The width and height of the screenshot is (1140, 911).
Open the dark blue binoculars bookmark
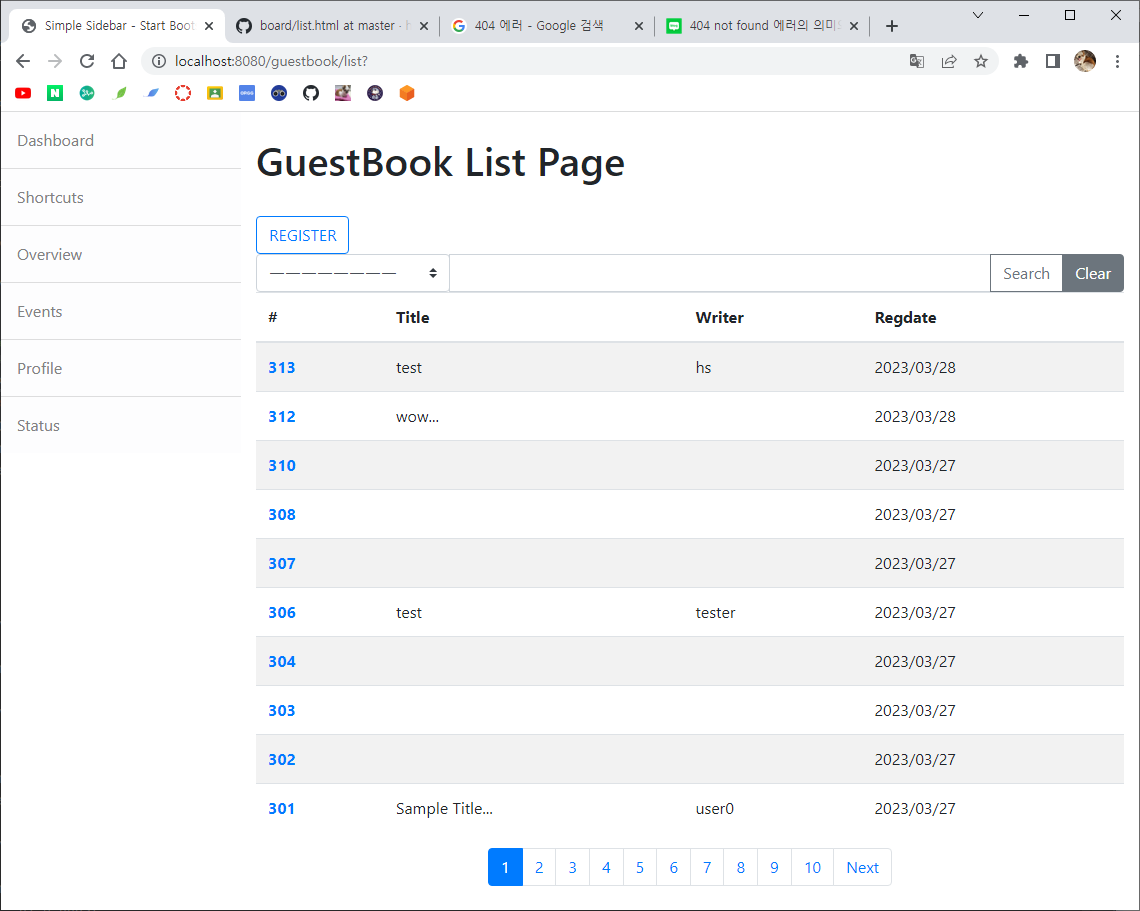click(279, 93)
